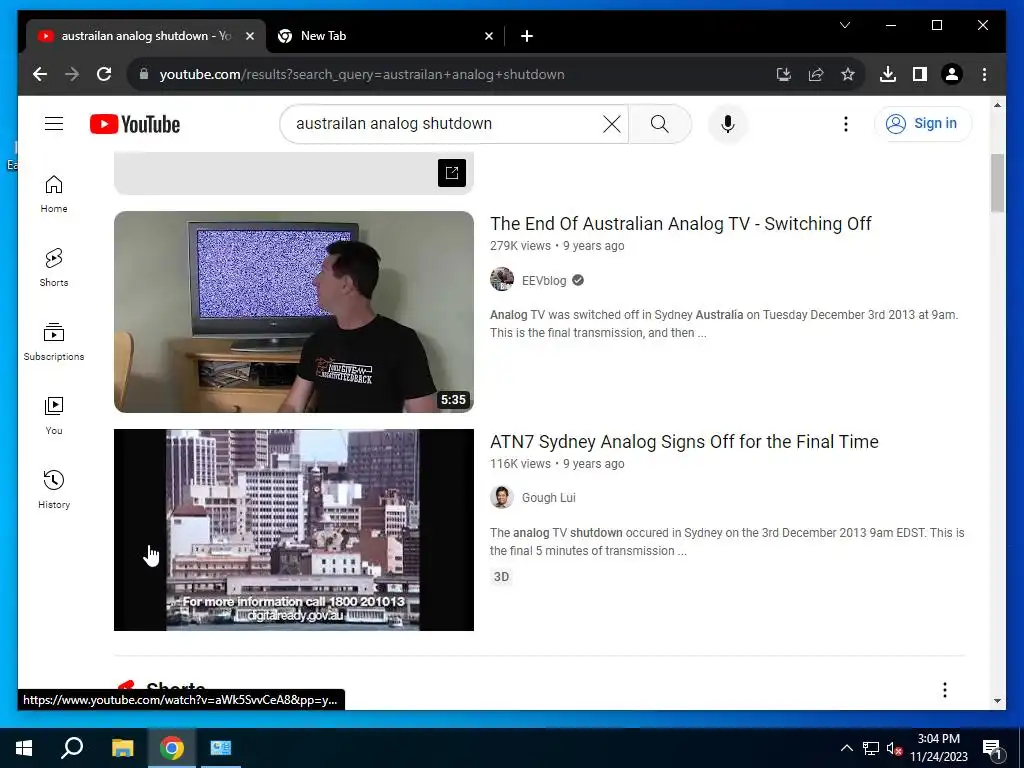Click the open-in-new-window icon on gray card
The image size is (1024, 768).
451,172
